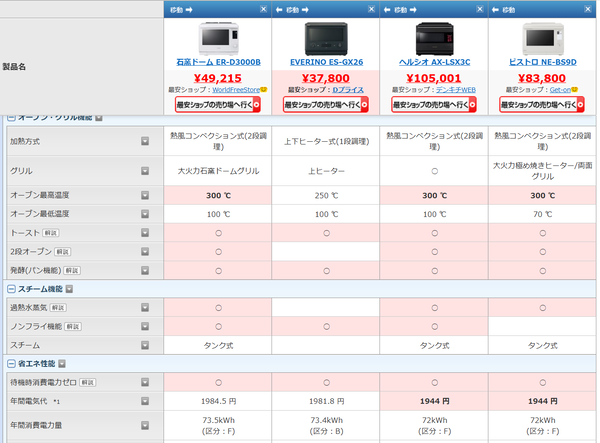
Task: Select the 大火力石窯ドームグリル cell
Action: pos(218,171)
